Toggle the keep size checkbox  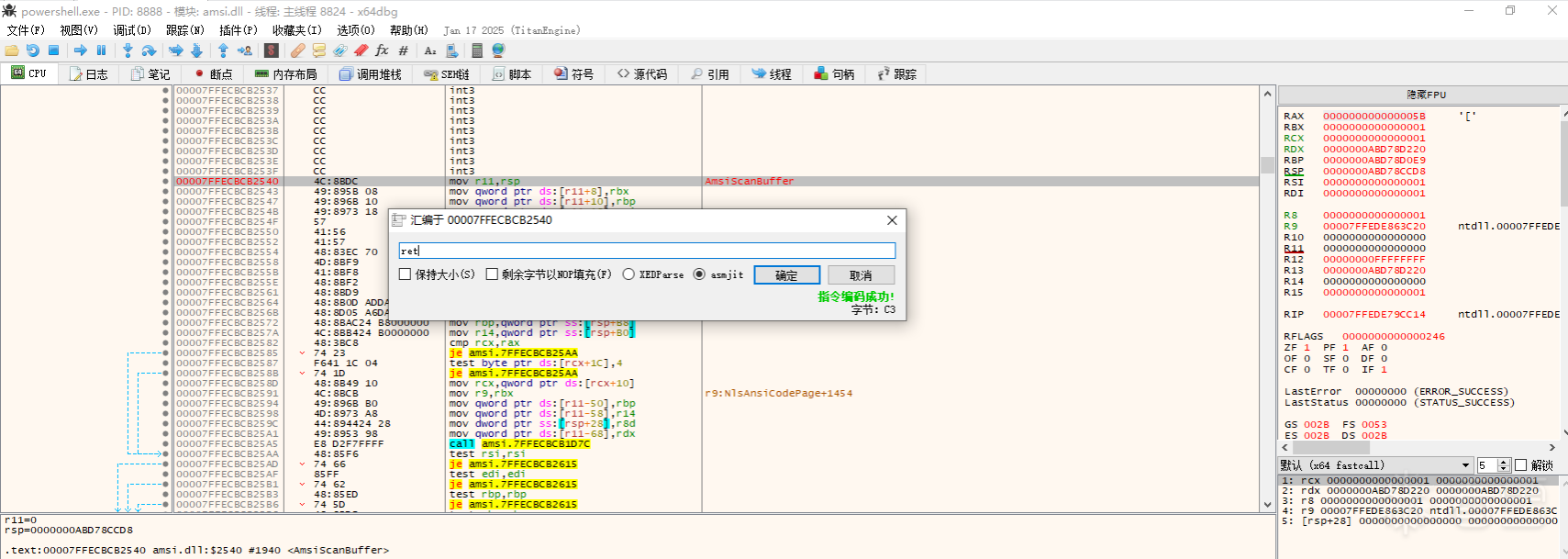pos(406,274)
